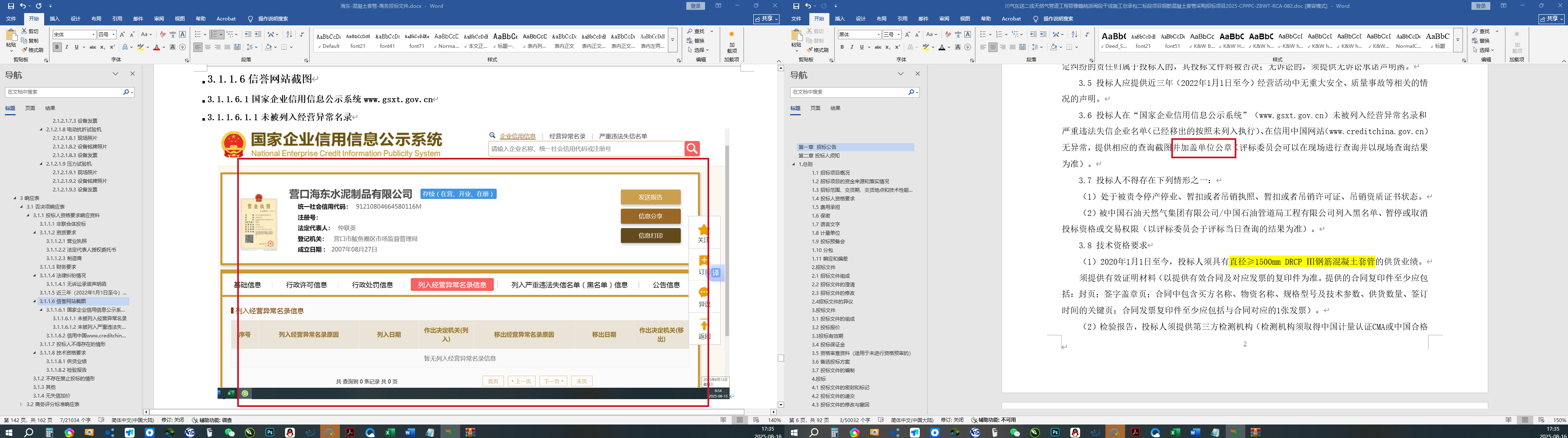Click strikethrough icon in left Word window
Screen dimensions: 1568x438
92,47
